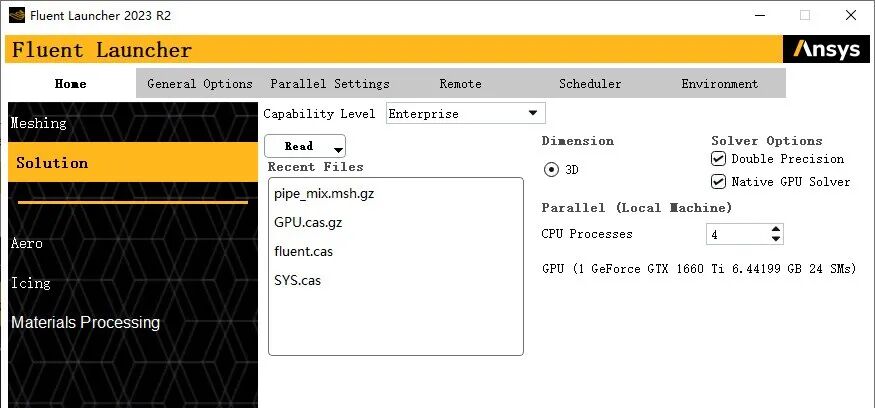The width and height of the screenshot is (875, 408).
Task: Open the General Options tab
Action: coord(200,84)
